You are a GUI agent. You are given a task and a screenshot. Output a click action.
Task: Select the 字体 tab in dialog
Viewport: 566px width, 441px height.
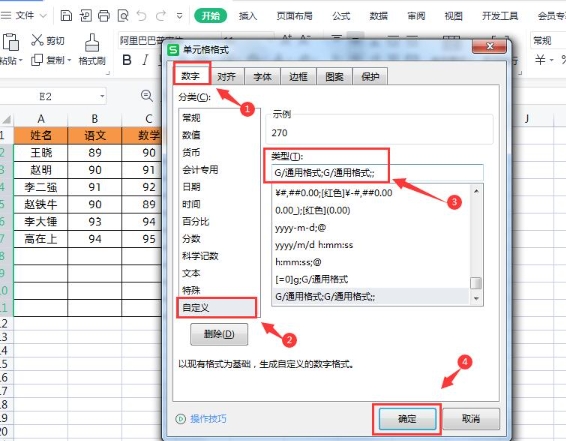(262, 77)
